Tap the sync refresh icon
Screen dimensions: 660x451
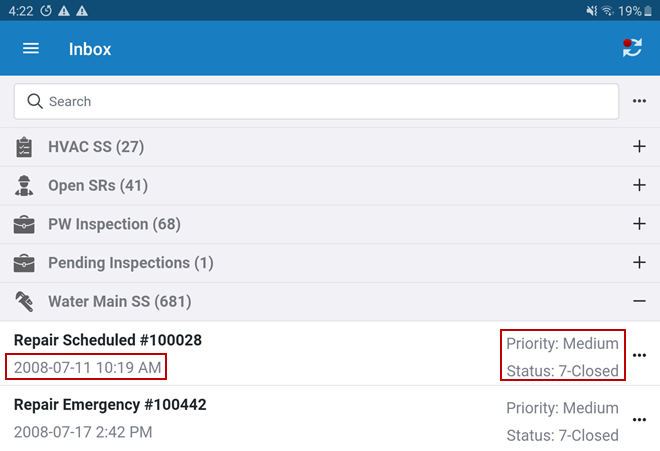(632, 48)
